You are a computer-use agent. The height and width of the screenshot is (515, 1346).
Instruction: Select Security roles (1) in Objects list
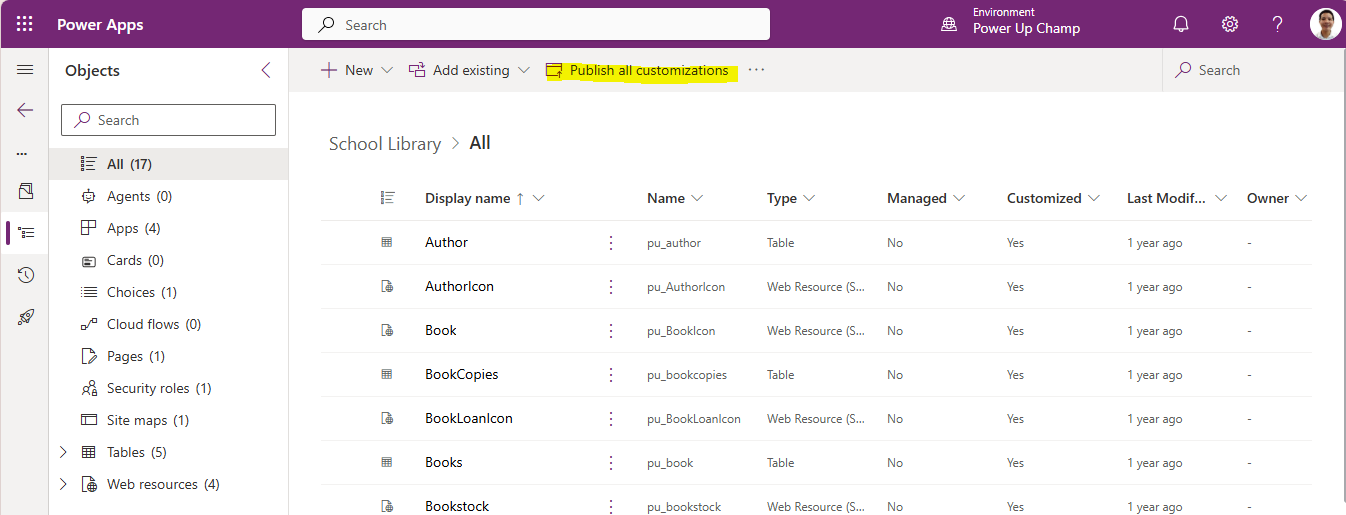[158, 388]
